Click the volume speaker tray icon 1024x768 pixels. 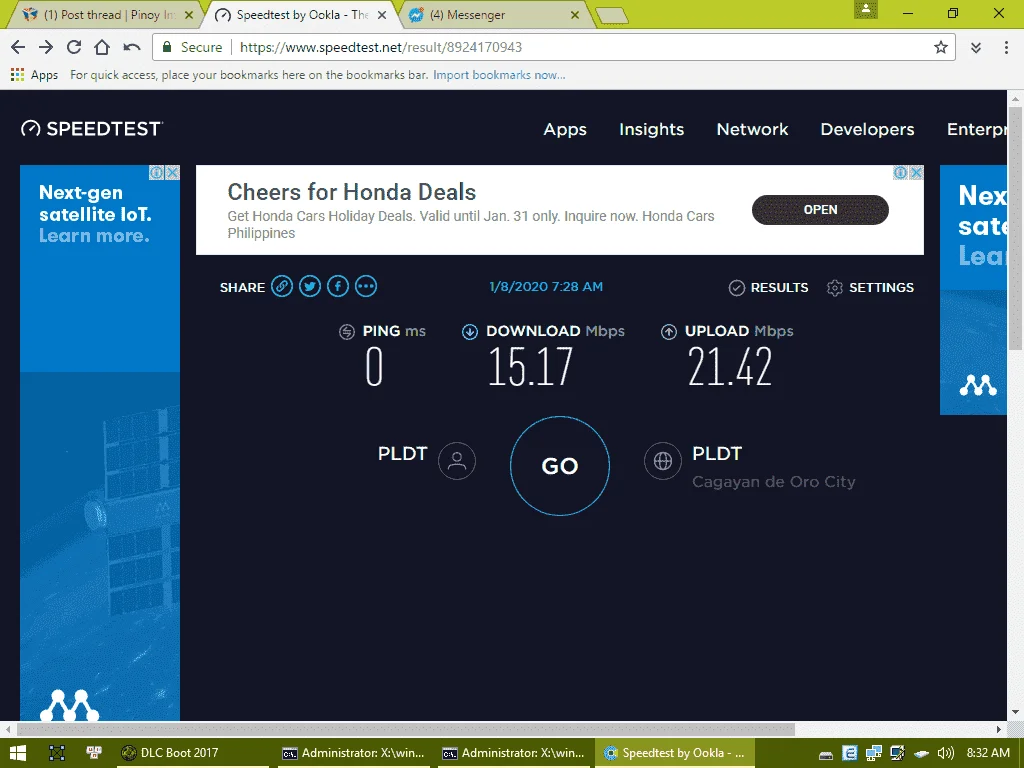pyautogui.click(x=945, y=754)
